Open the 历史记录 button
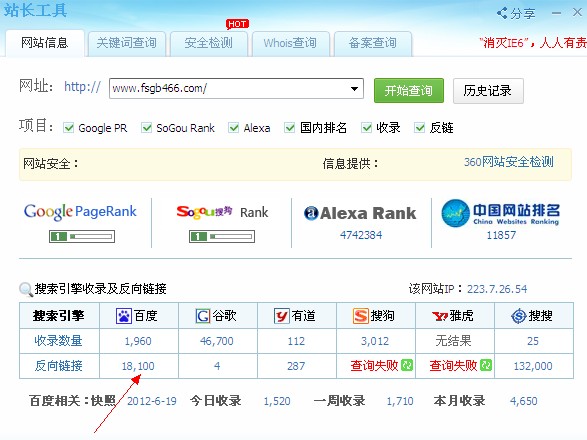Image resolution: width=587 pixels, height=440 pixels. click(488, 91)
